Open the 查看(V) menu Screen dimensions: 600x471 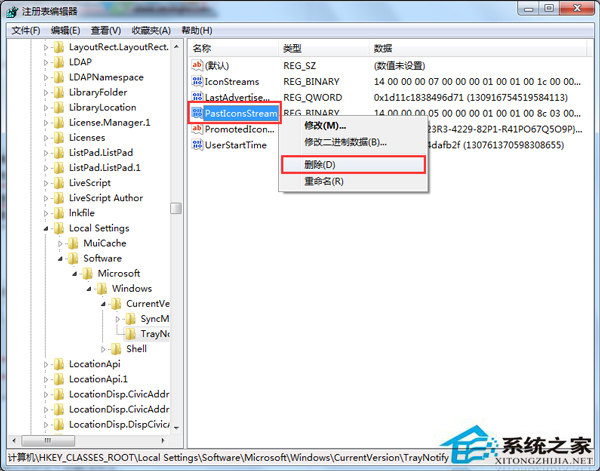pos(106,30)
